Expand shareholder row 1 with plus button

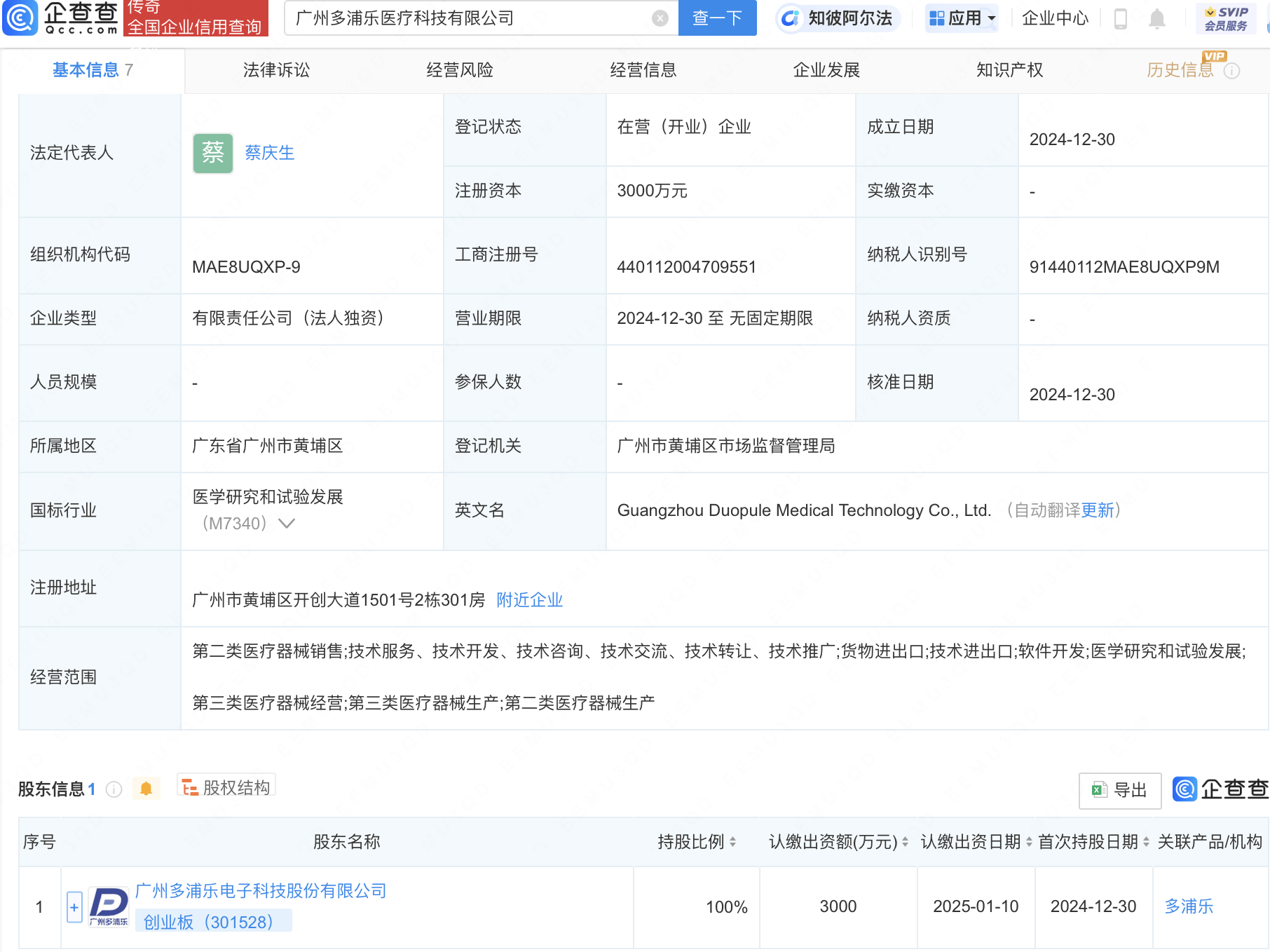tap(74, 907)
